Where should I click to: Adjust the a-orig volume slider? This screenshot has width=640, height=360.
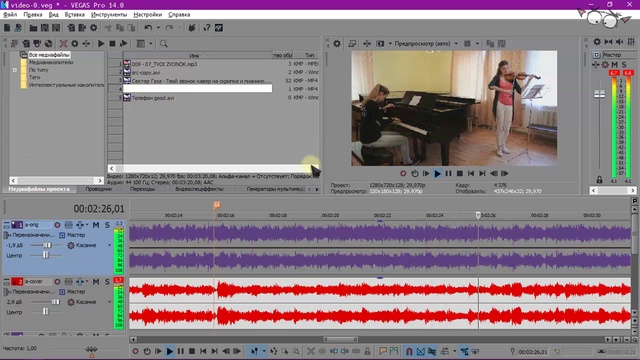tap(47, 245)
